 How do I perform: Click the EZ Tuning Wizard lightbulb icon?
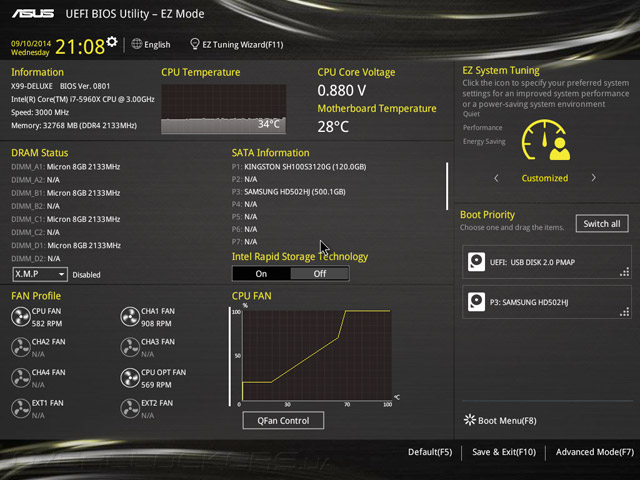[195, 44]
